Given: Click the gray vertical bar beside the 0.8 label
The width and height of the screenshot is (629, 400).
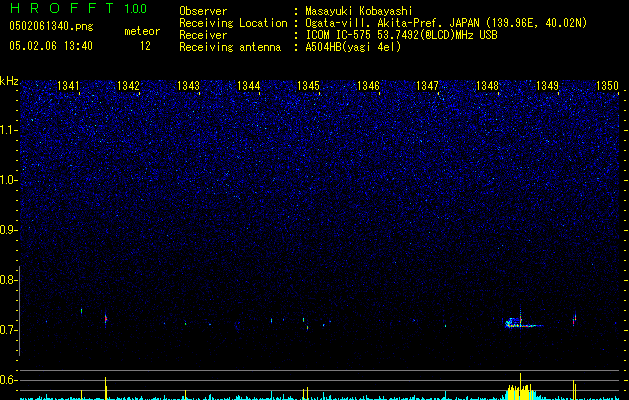Looking at the screenshot, I should coord(19,311).
